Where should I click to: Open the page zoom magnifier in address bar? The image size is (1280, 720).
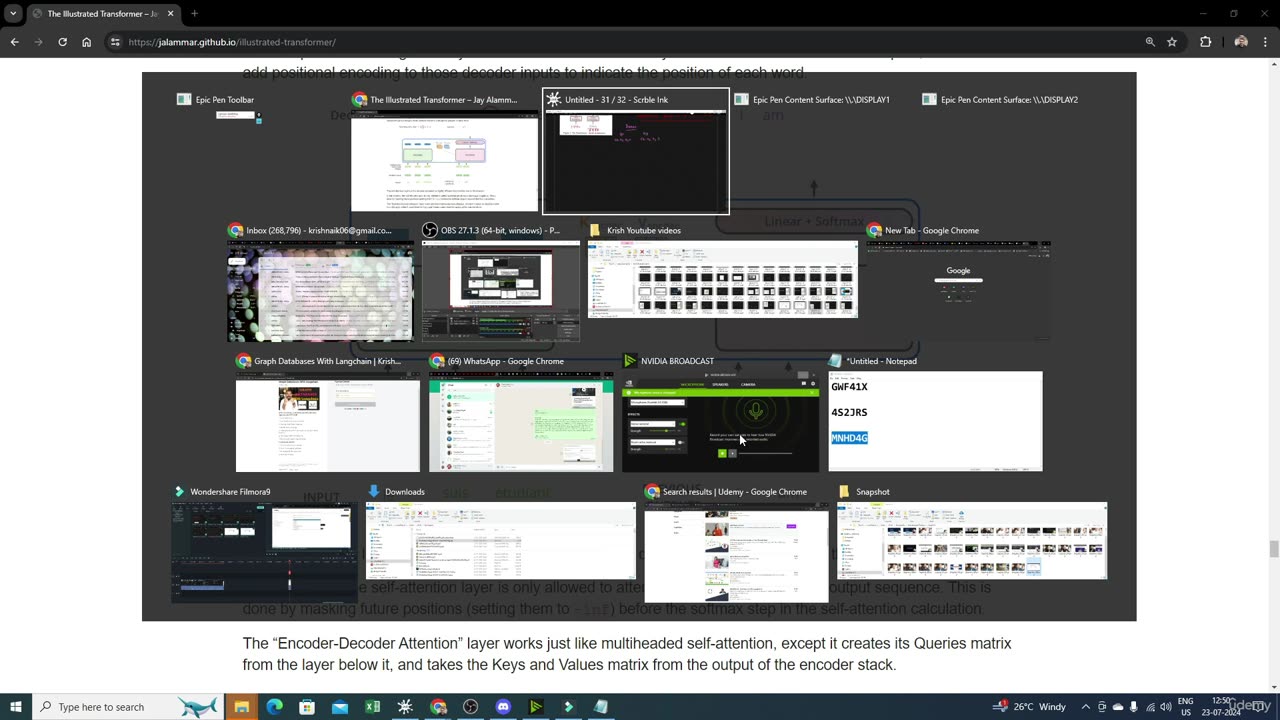(1150, 42)
